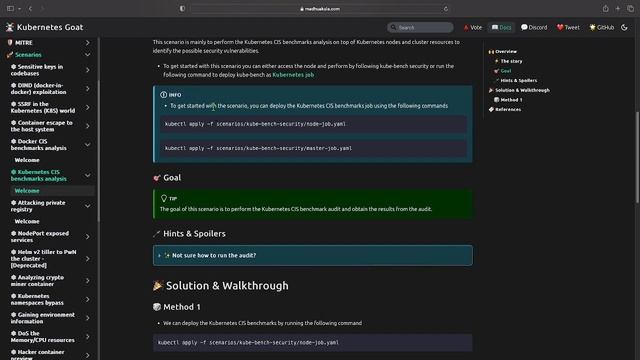Open a new tab with plus icon
This screenshot has height=360, width=640.
(618, 9)
